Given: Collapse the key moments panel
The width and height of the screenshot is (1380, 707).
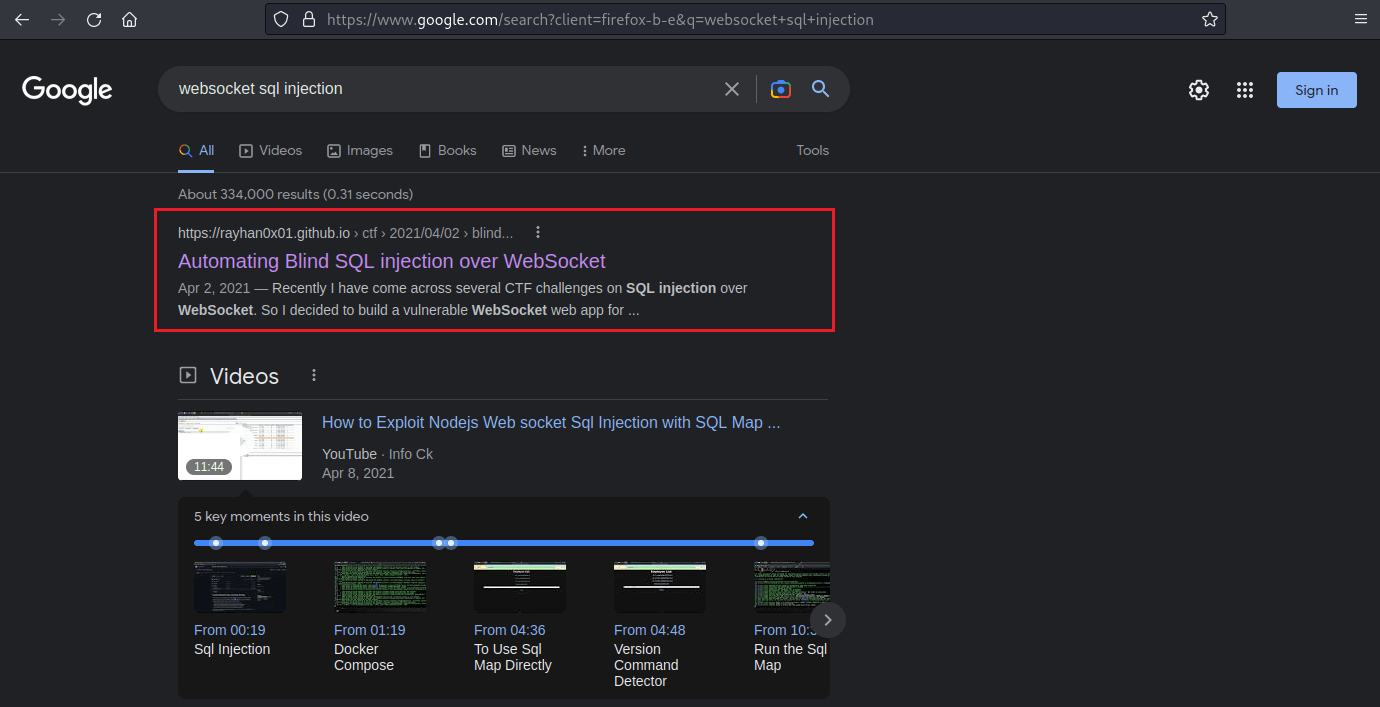Looking at the screenshot, I should [x=803, y=516].
